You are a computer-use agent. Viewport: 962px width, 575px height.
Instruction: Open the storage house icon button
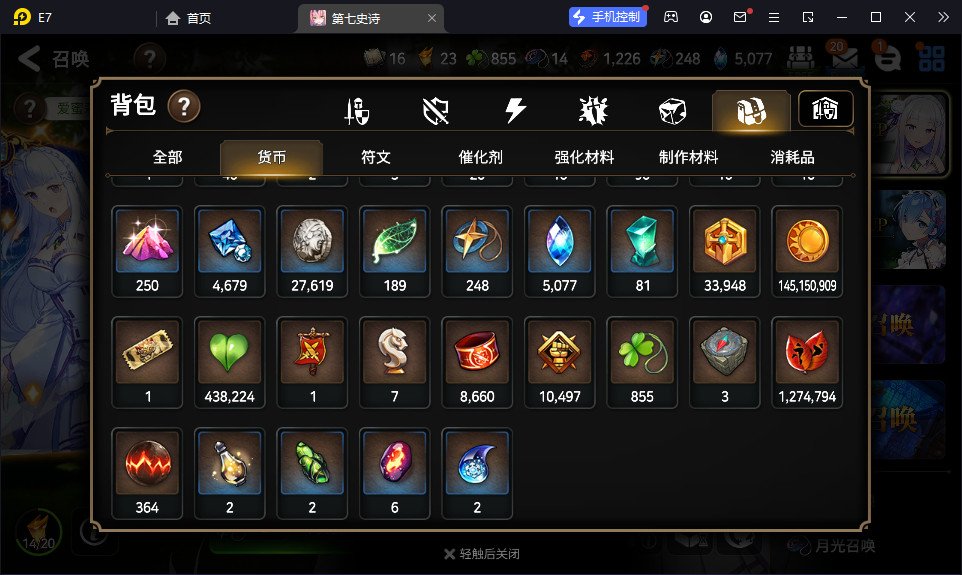(825, 109)
